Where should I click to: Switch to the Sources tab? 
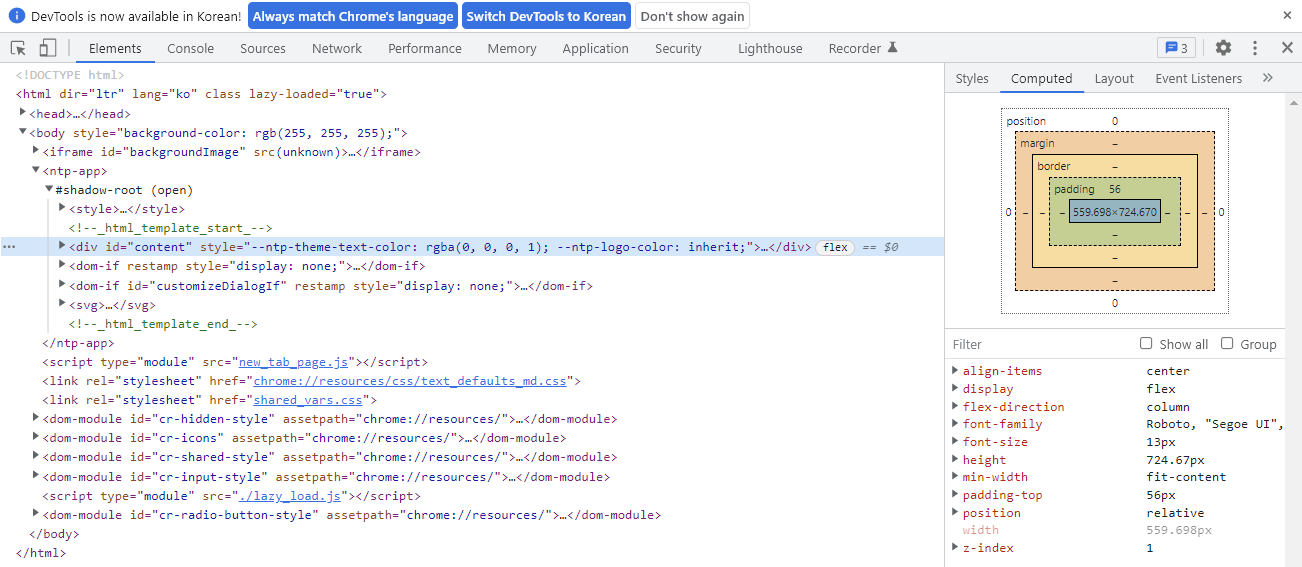263,48
